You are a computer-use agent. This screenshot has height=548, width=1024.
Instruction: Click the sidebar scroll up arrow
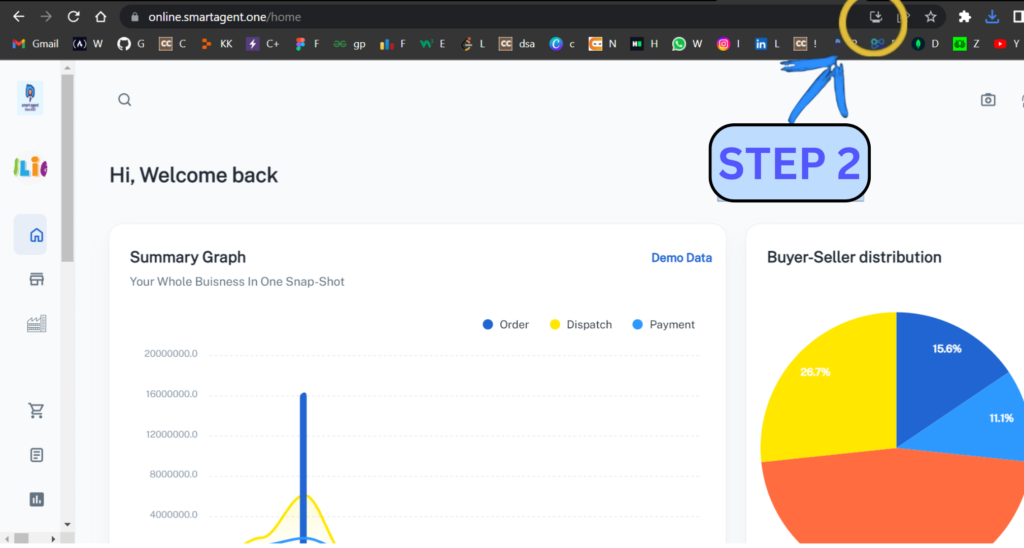coord(67,68)
